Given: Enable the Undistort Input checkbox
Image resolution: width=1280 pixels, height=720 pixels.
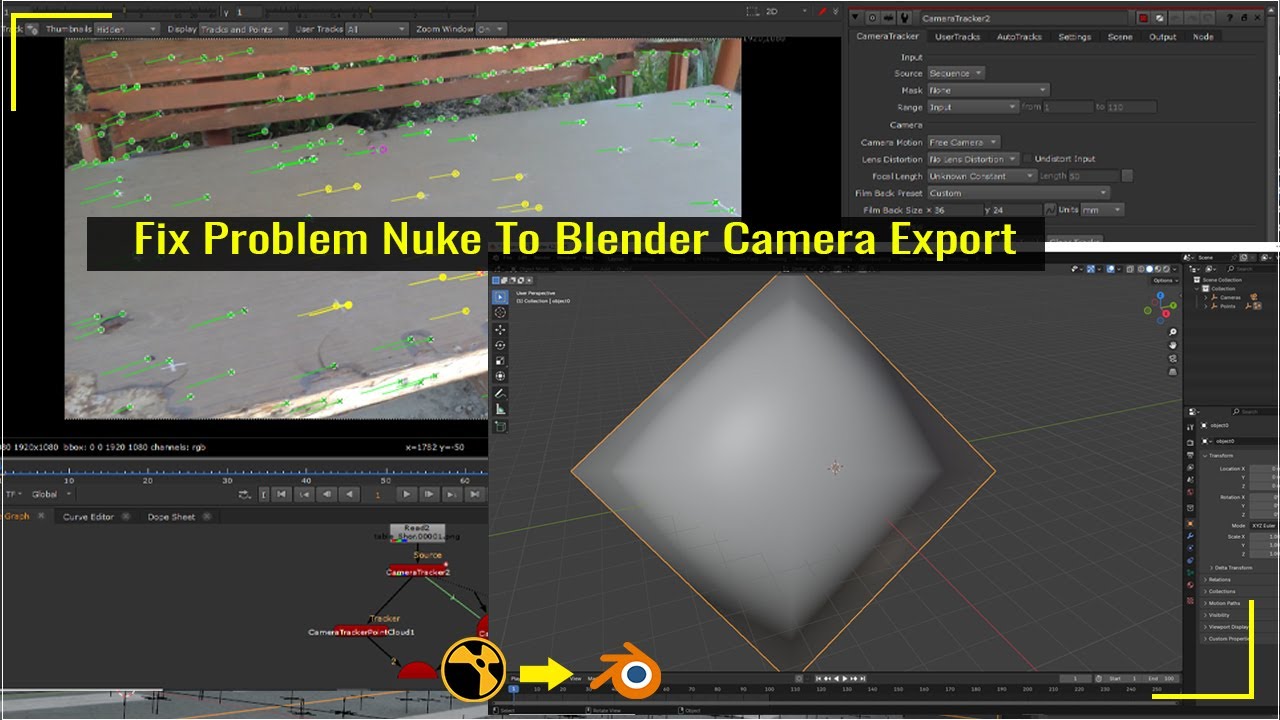Looking at the screenshot, I should coord(1027,159).
